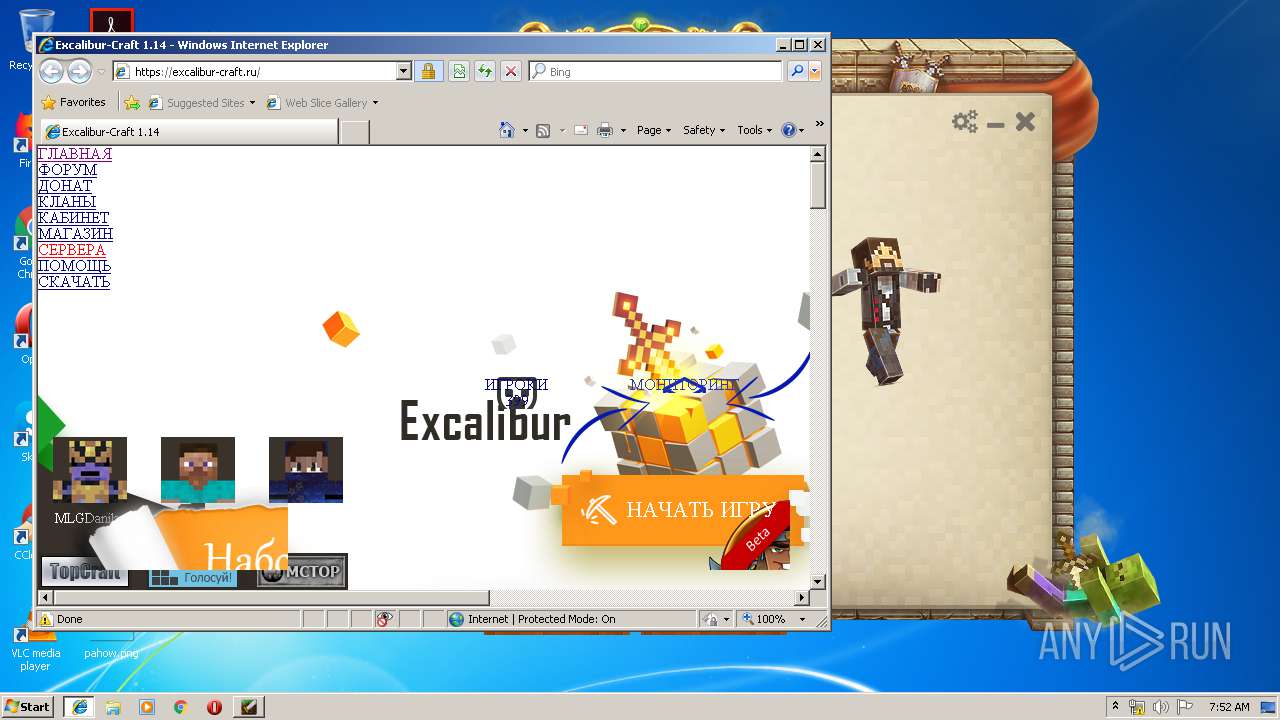
Task: Open the Read Mail envelope icon
Action: tap(580, 130)
